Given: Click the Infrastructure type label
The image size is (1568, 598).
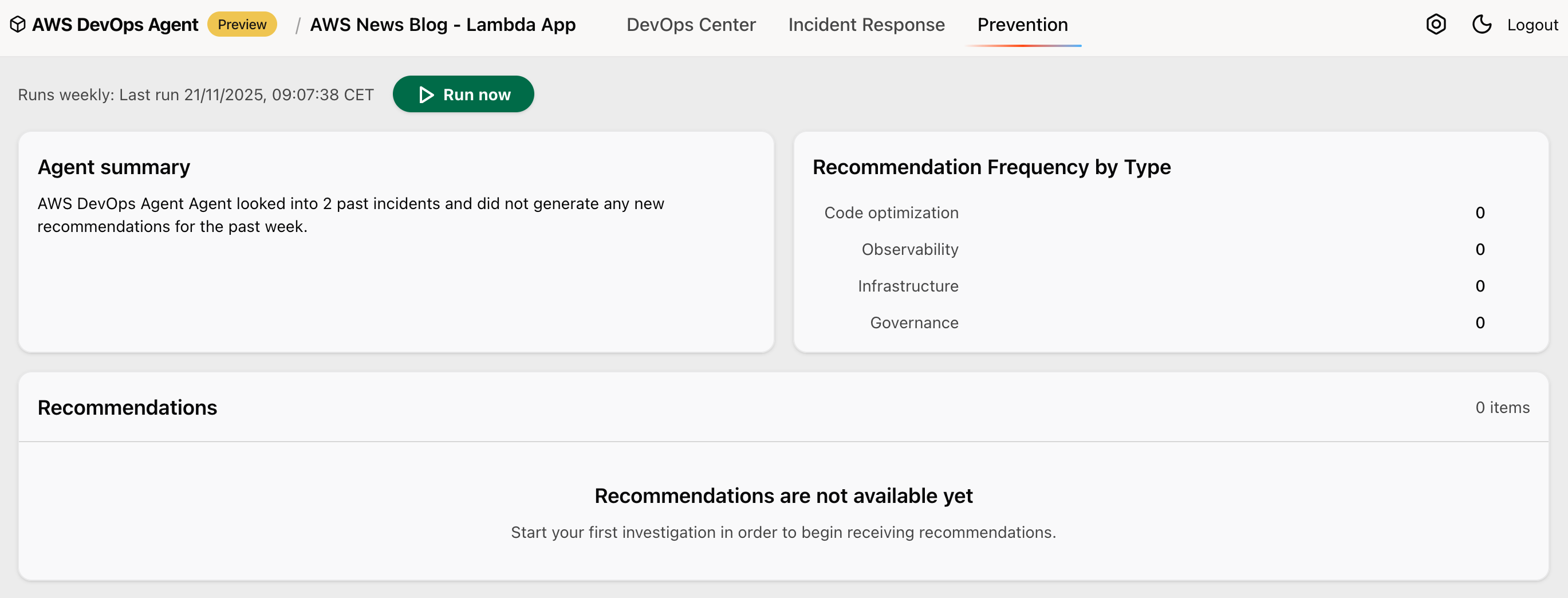Looking at the screenshot, I should tap(908, 286).
